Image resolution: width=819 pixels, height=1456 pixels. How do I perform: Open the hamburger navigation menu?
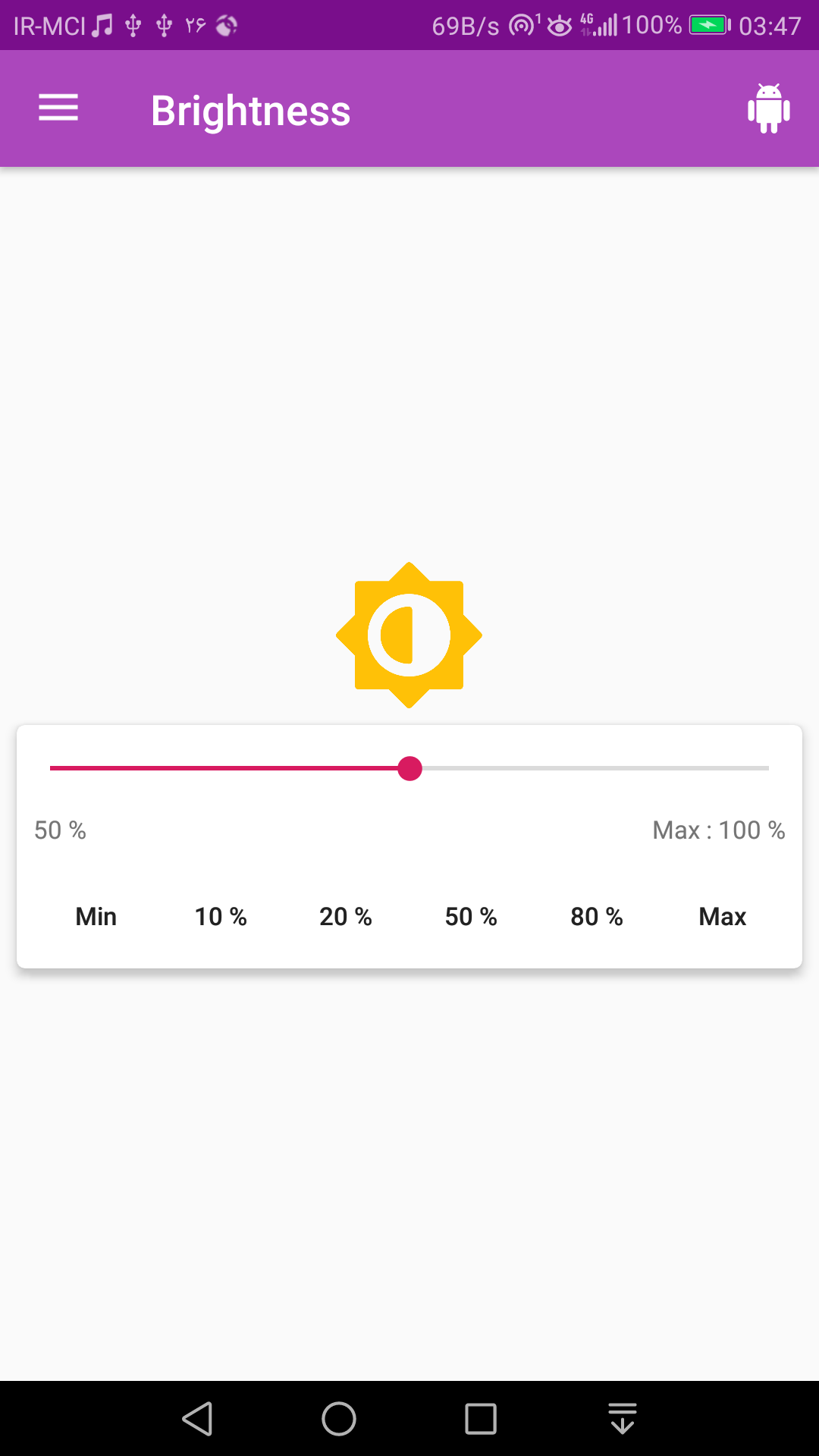[58, 108]
